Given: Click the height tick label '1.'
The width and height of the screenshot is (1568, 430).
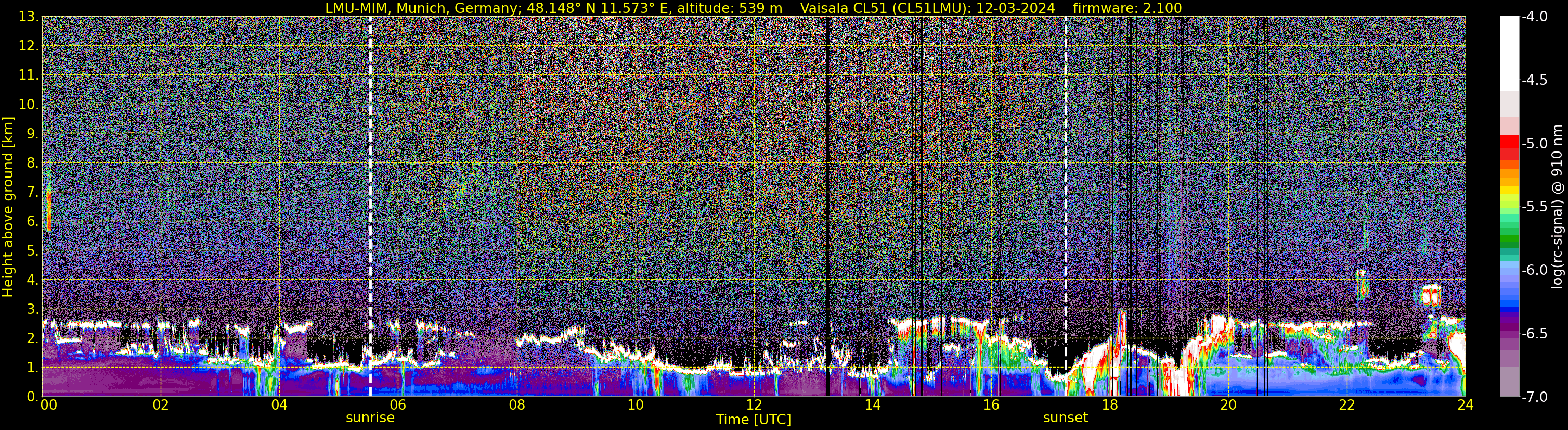Looking at the screenshot, I should pyautogui.click(x=32, y=367).
